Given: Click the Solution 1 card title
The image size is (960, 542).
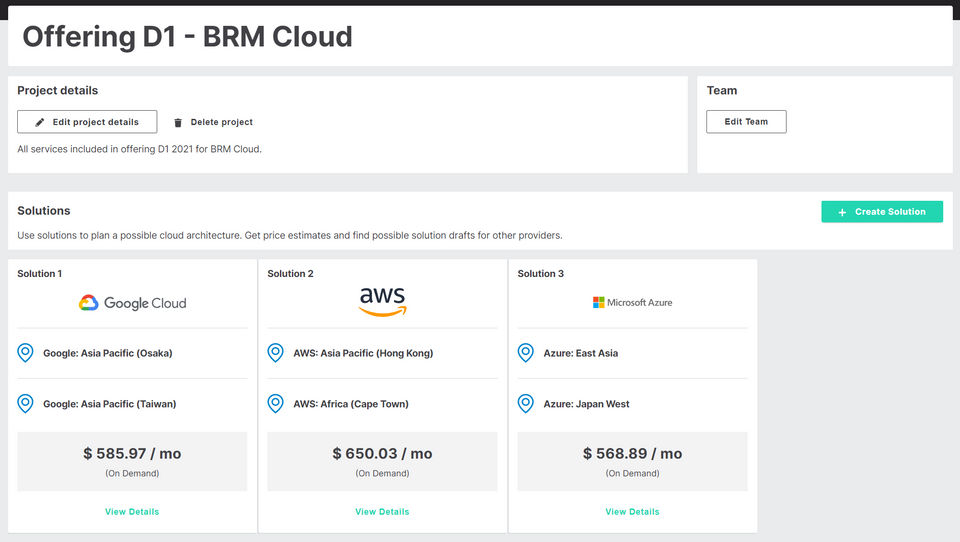Looking at the screenshot, I should (x=39, y=274).
